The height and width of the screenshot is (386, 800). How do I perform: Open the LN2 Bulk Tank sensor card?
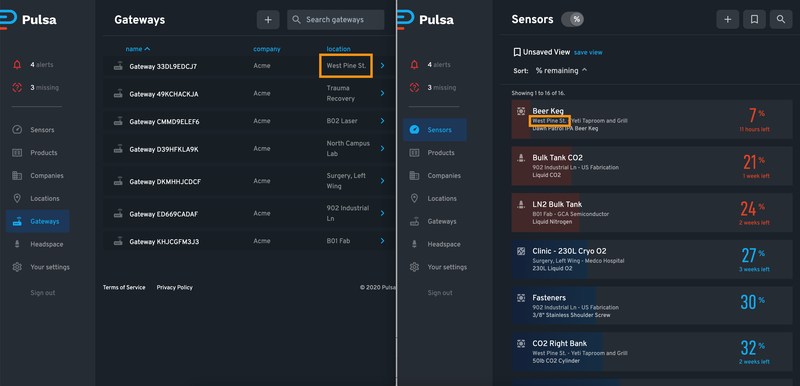pyautogui.click(x=652, y=213)
